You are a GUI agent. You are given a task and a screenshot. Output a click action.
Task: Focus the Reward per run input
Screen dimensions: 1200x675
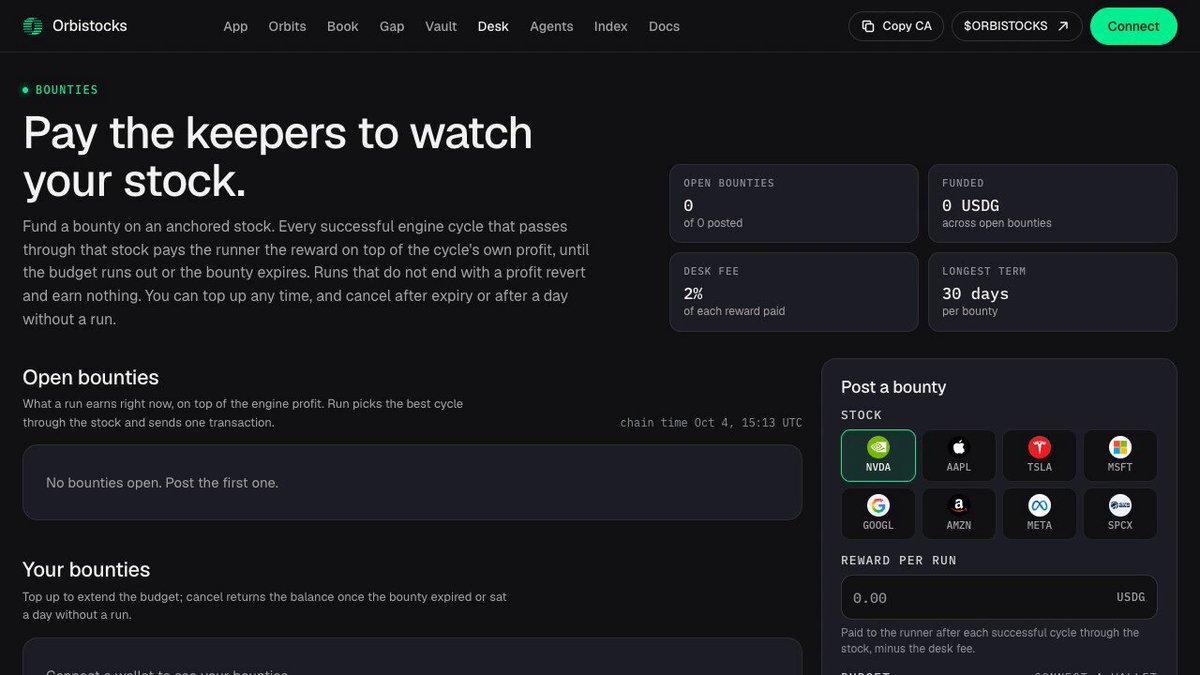coord(999,598)
